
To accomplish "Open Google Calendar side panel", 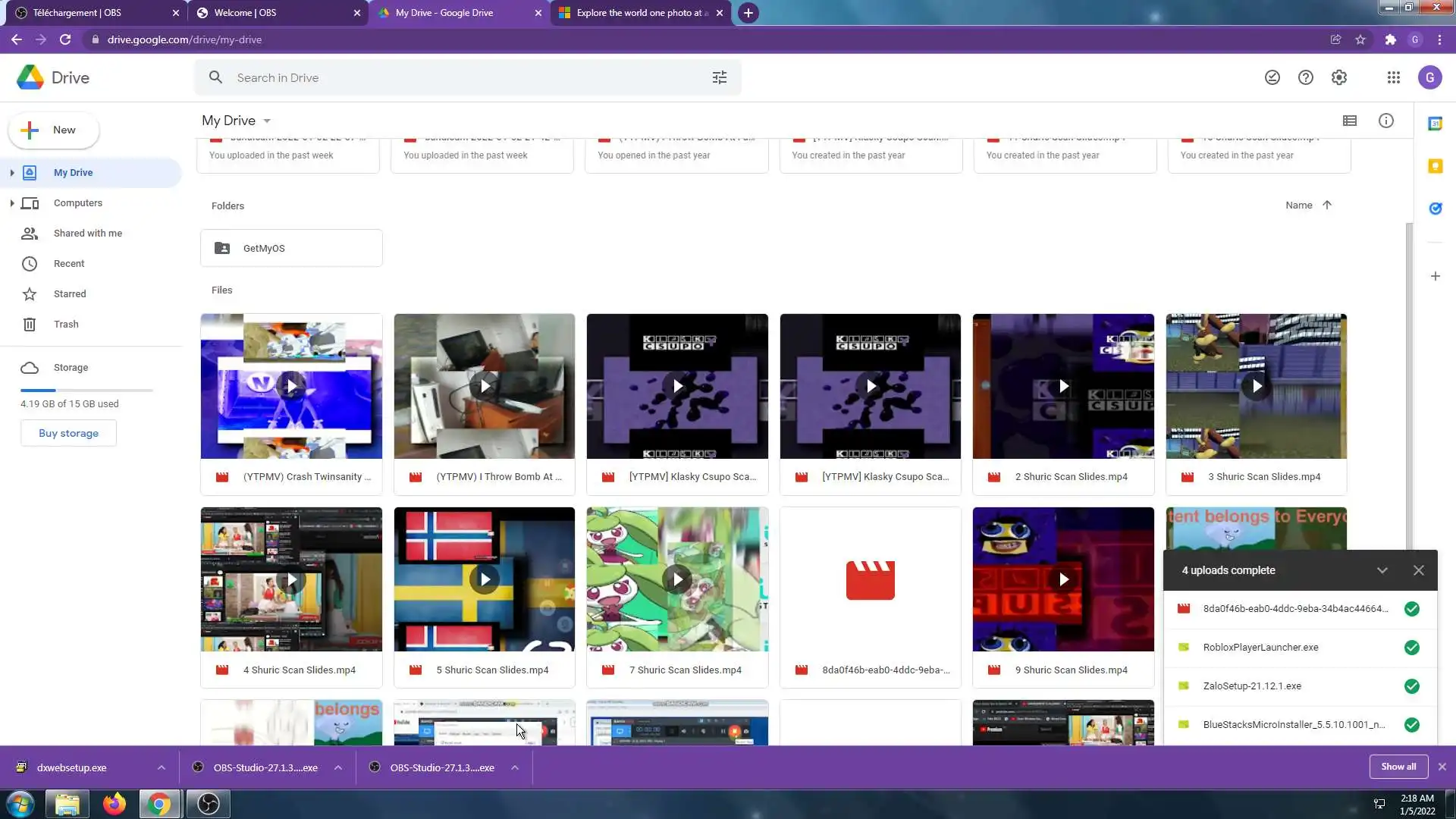I will tap(1435, 124).
